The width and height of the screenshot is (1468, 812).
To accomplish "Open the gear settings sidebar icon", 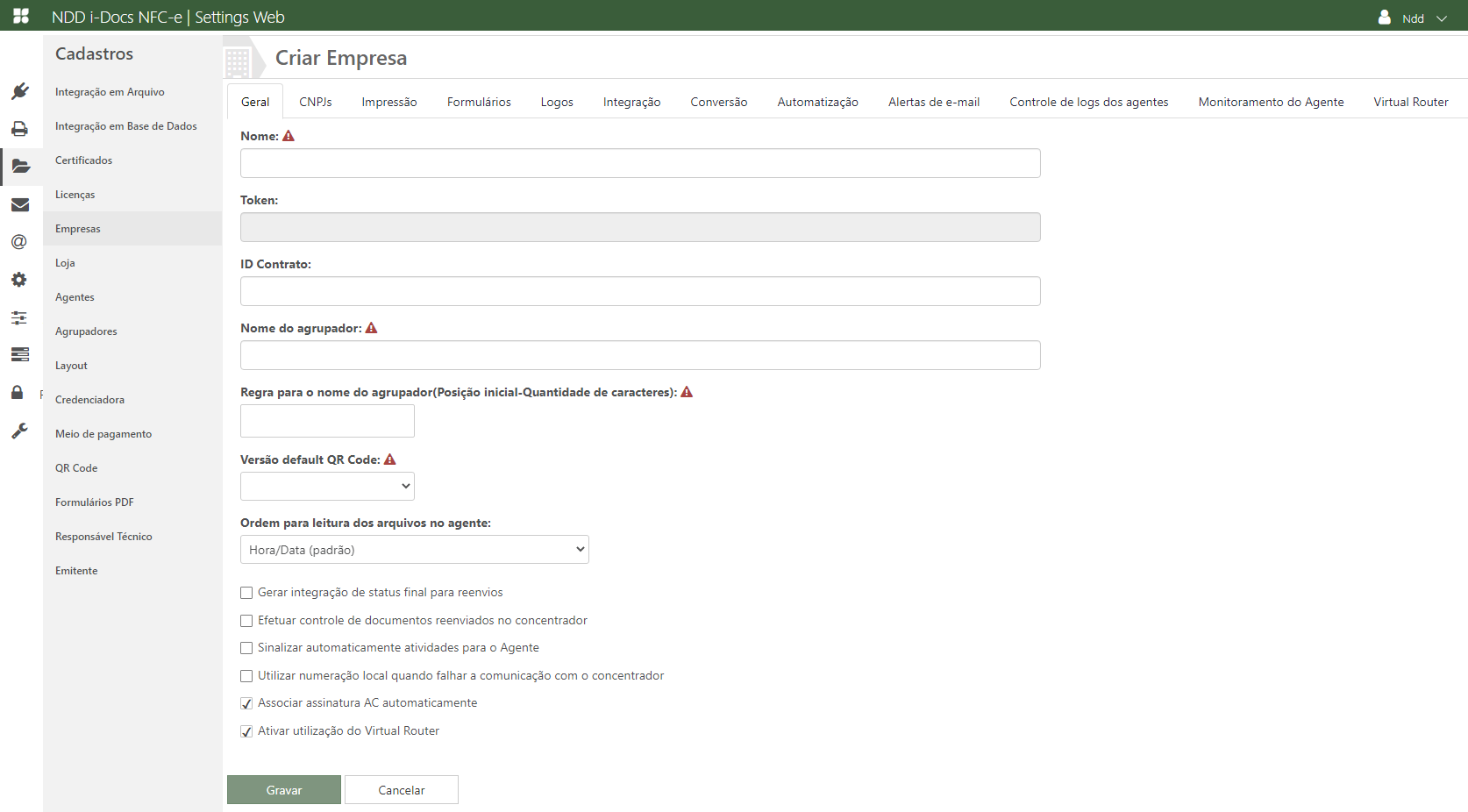I will tap(19, 280).
